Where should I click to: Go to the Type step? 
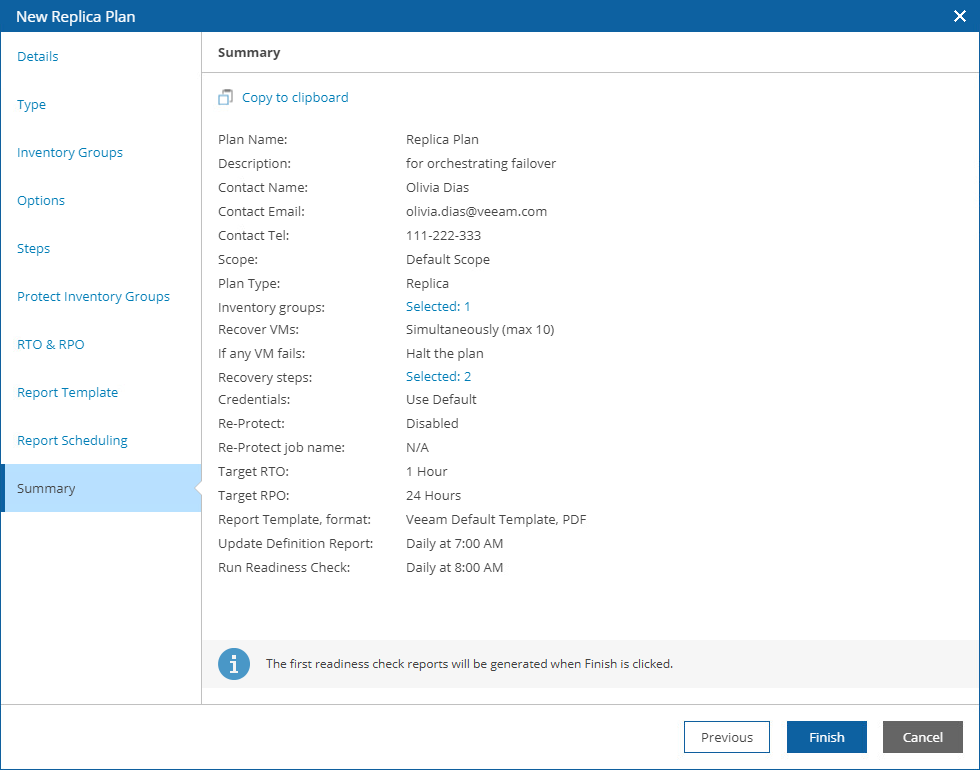coord(32,104)
